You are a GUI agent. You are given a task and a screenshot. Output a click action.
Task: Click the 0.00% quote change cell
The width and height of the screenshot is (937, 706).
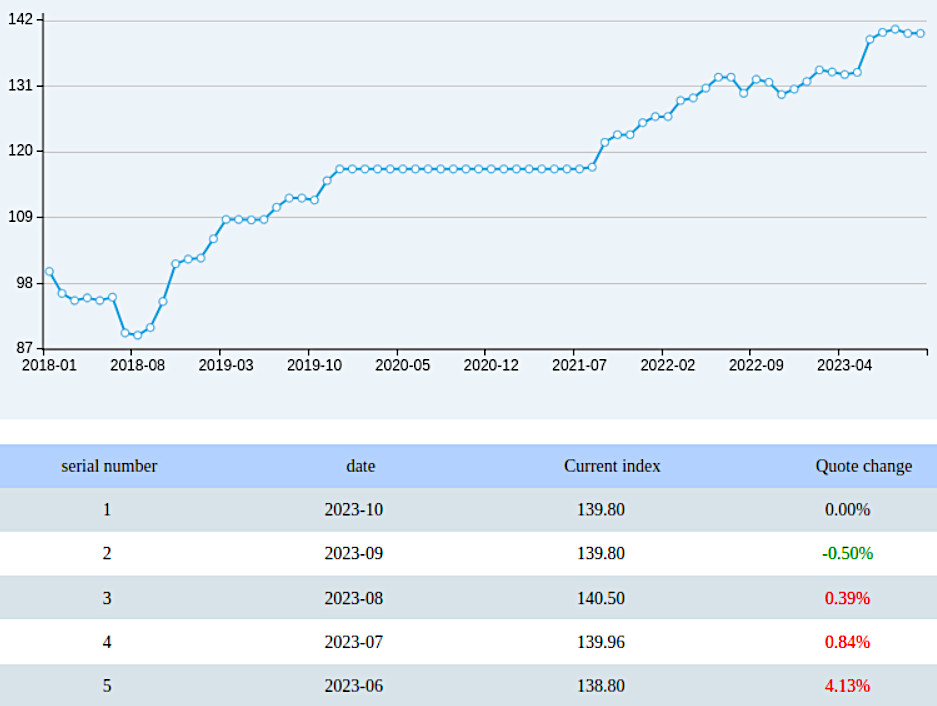[x=847, y=510]
